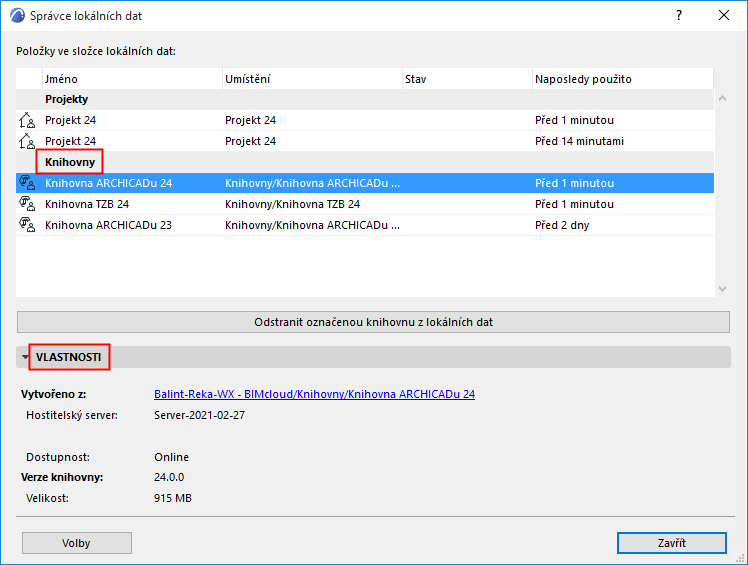This screenshot has height=565, width=748.
Task: Click the list scrollbar down arrow
Action: [x=722, y=289]
